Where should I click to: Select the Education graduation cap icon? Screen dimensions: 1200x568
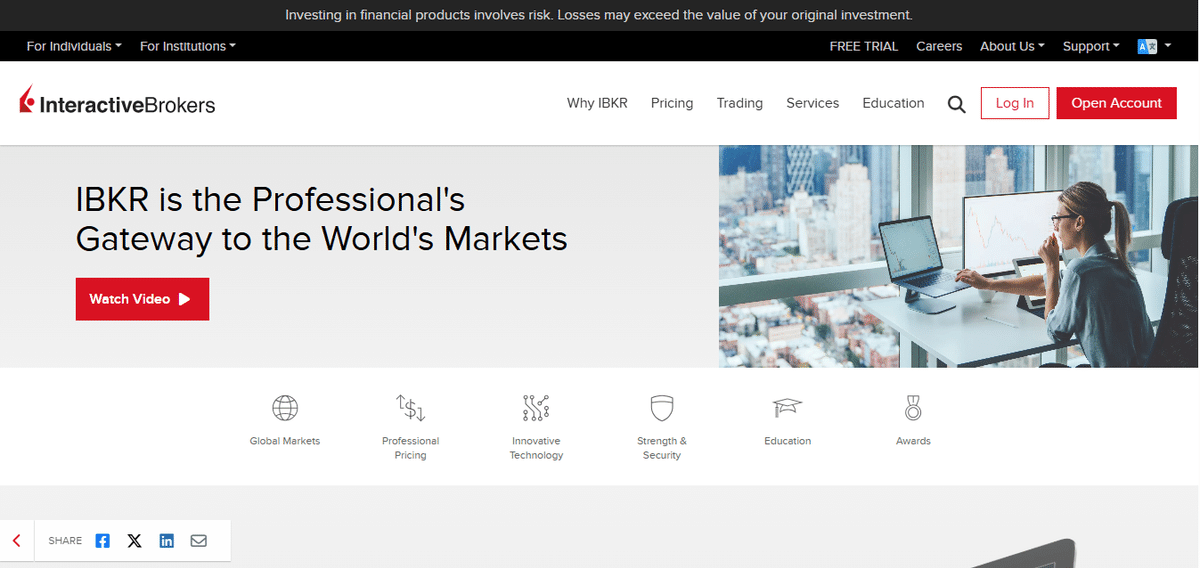pos(788,408)
